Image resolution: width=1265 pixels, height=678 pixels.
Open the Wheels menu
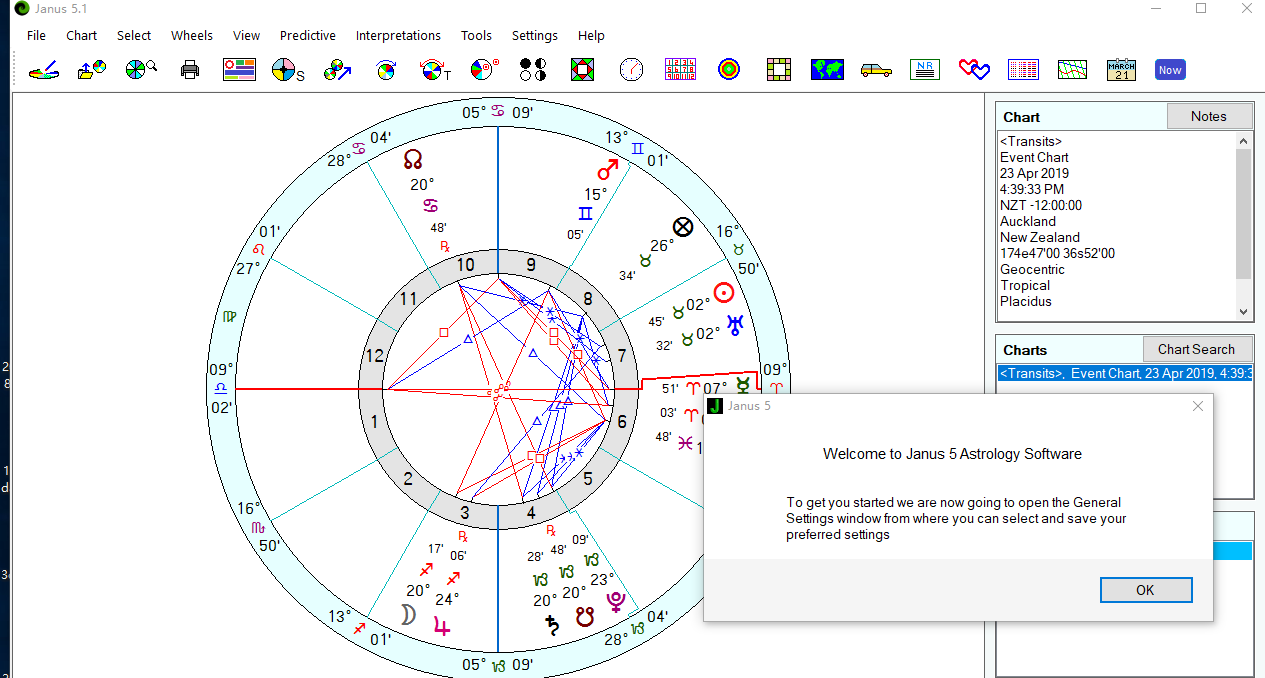pyautogui.click(x=191, y=35)
